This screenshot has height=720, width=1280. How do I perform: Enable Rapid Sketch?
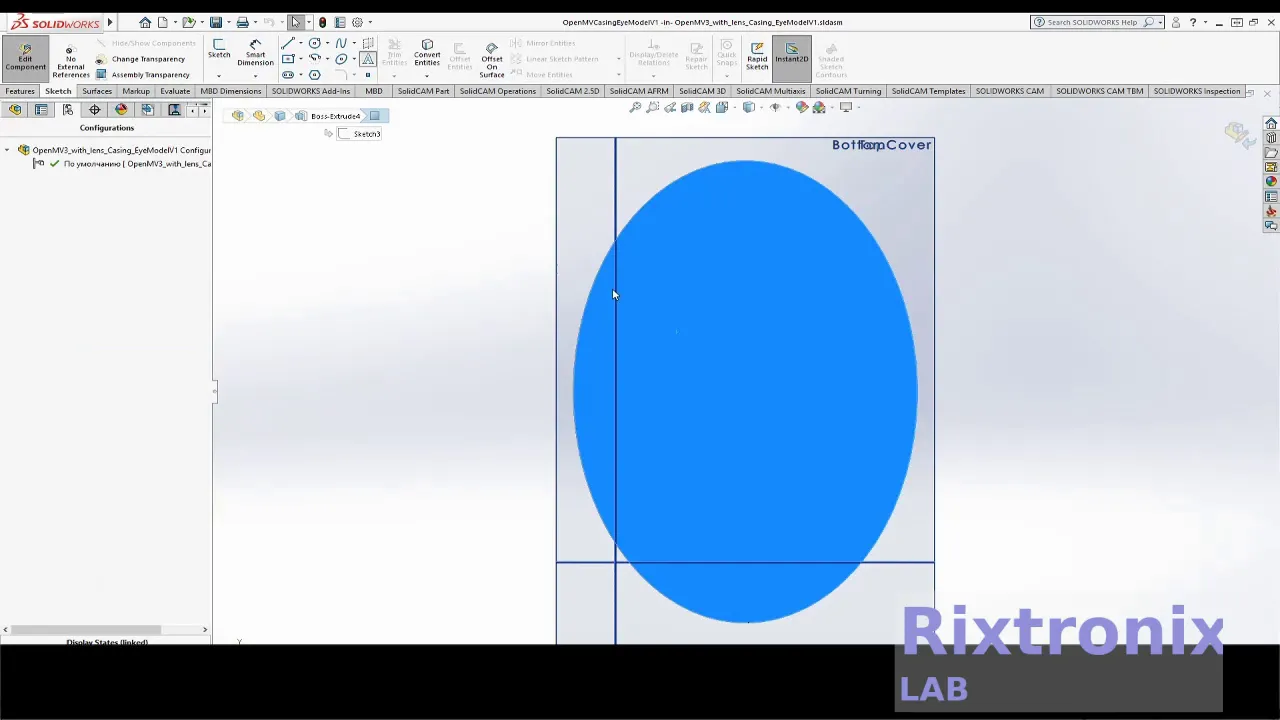point(757,55)
